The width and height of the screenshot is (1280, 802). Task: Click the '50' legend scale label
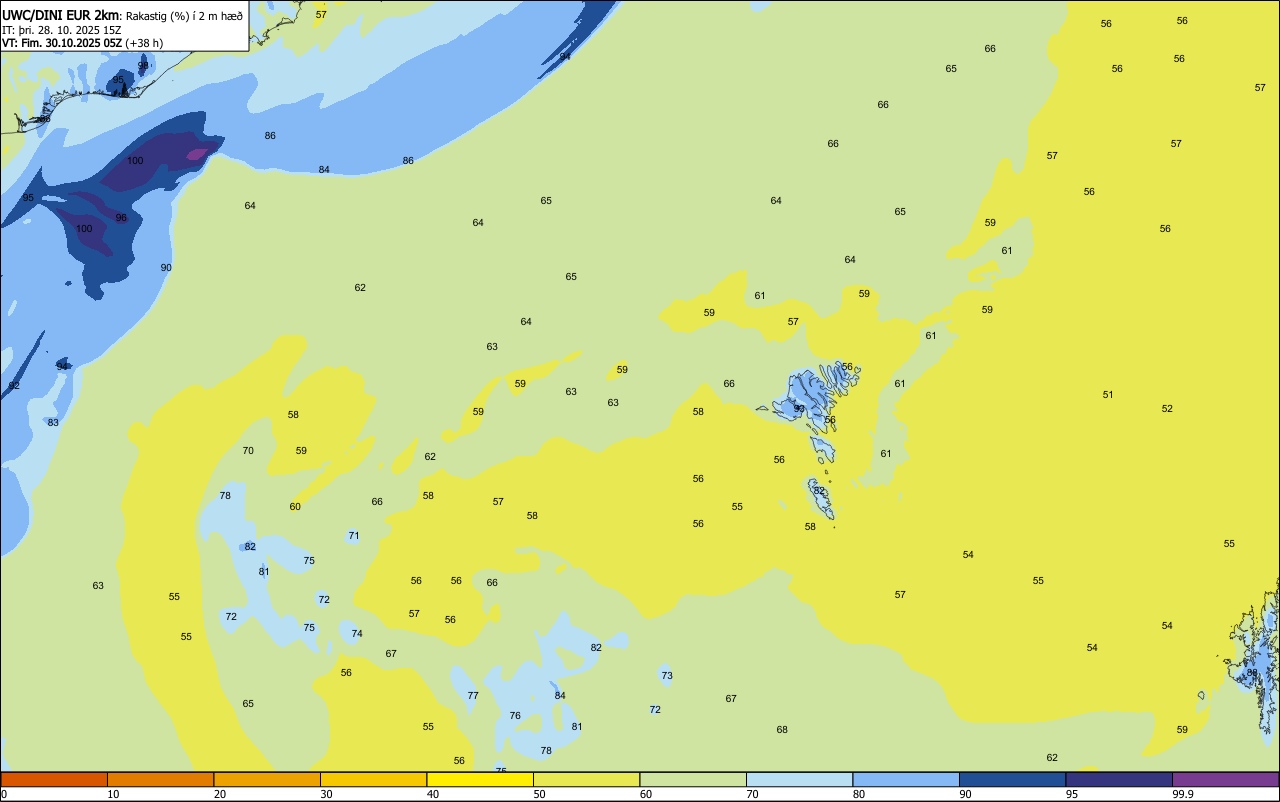[x=539, y=794]
